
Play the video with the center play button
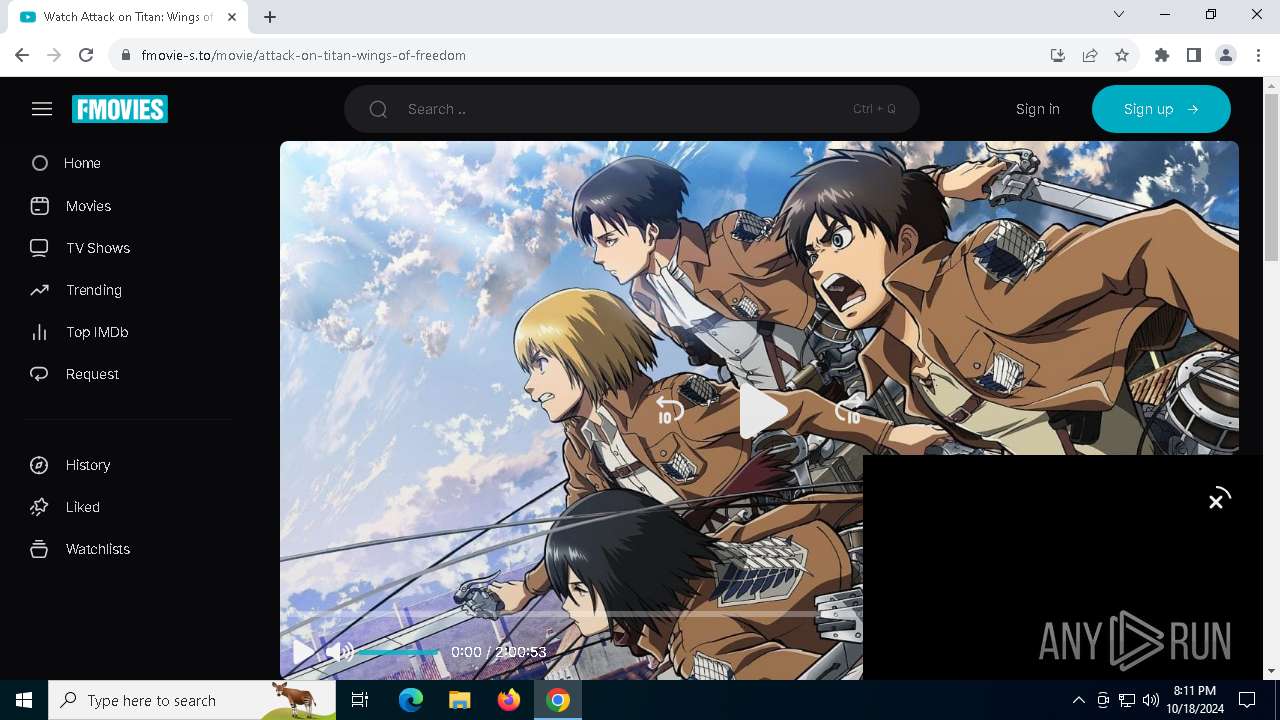[762, 410]
